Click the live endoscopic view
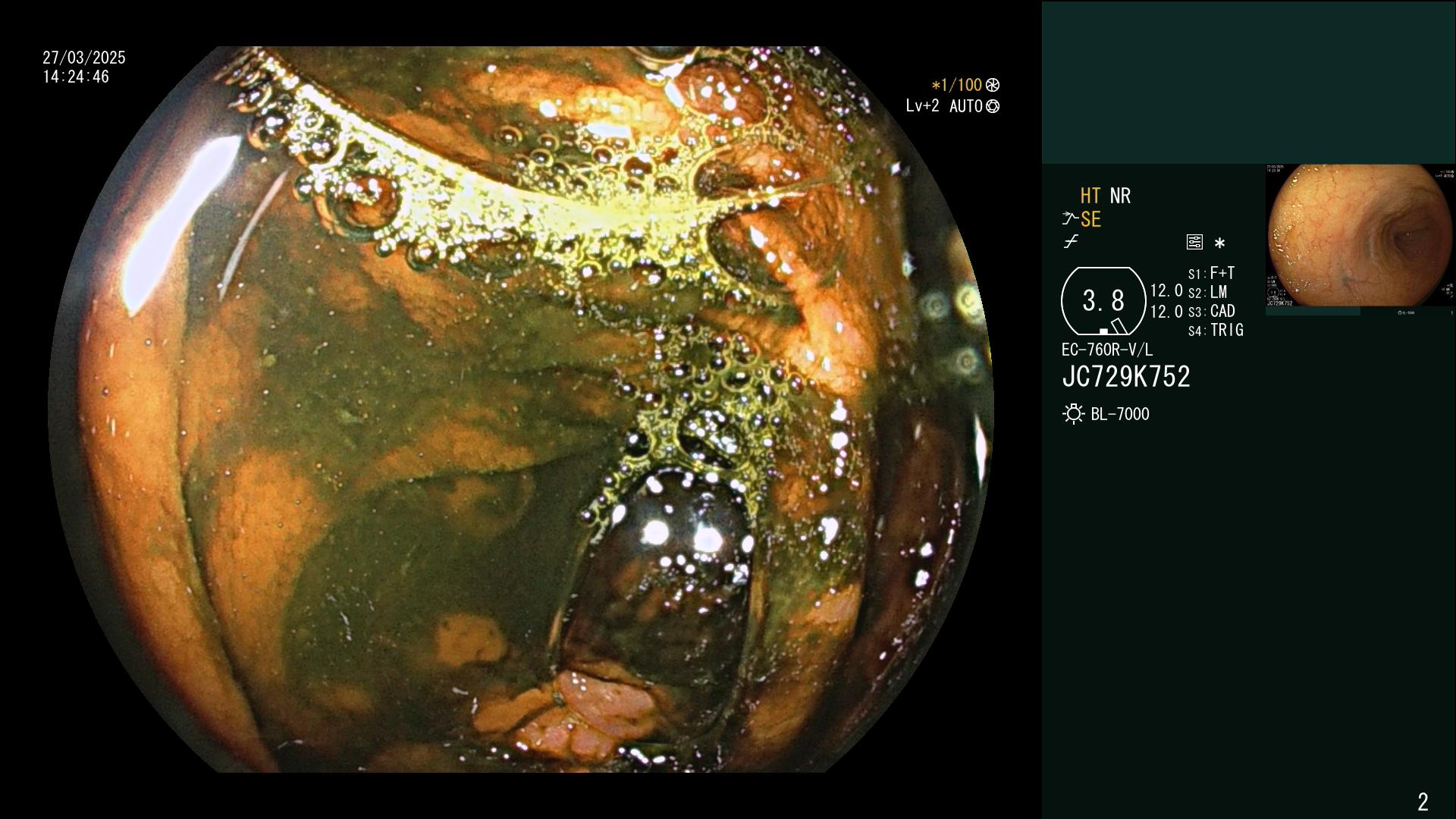This screenshot has width=1456, height=819. pyautogui.click(x=521, y=409)
